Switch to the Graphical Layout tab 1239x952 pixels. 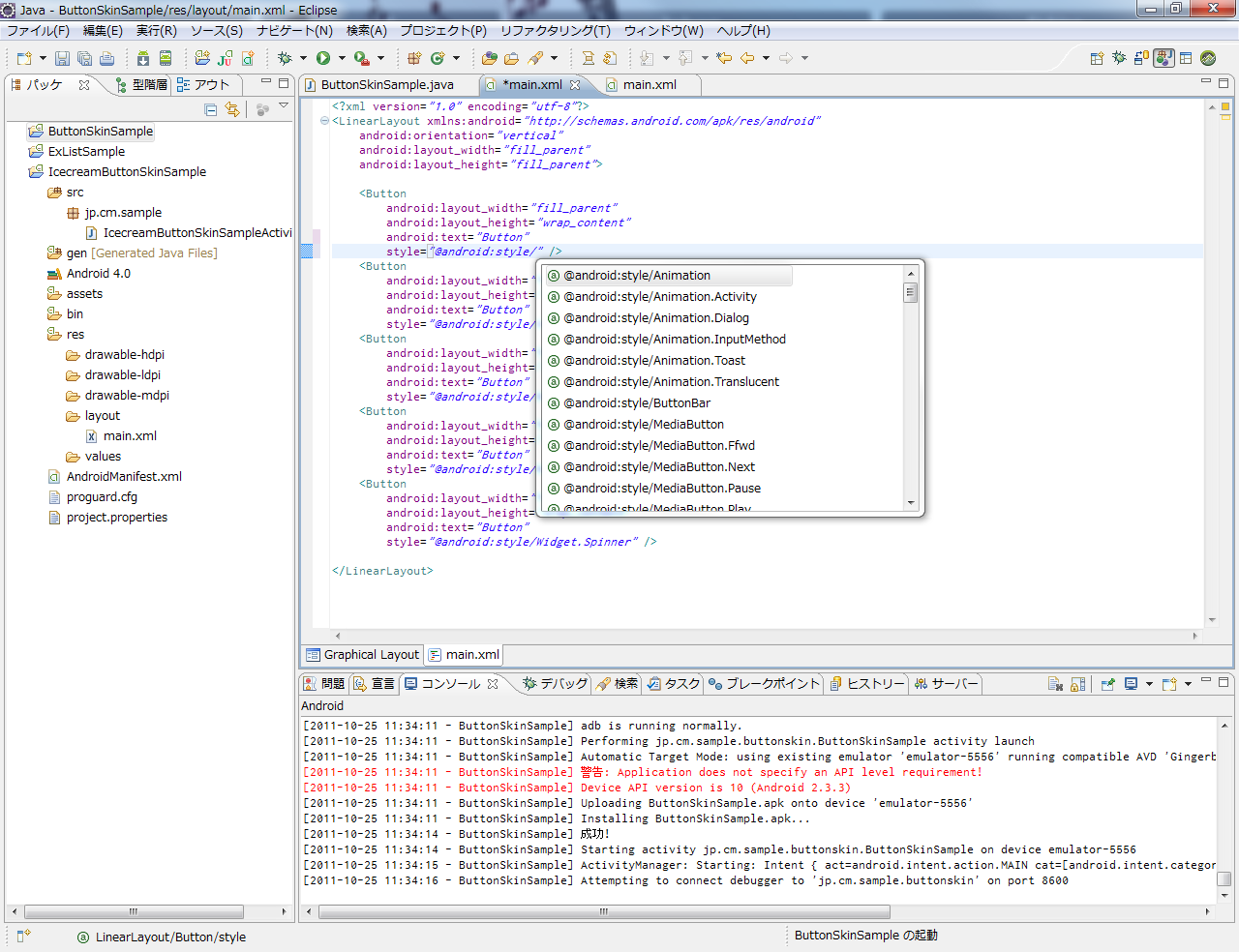click(x=363, y=655)
